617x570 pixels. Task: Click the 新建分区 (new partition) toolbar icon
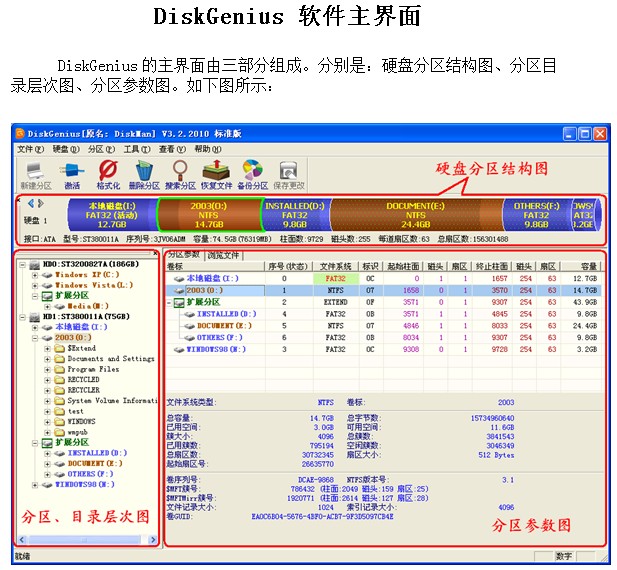35,175
